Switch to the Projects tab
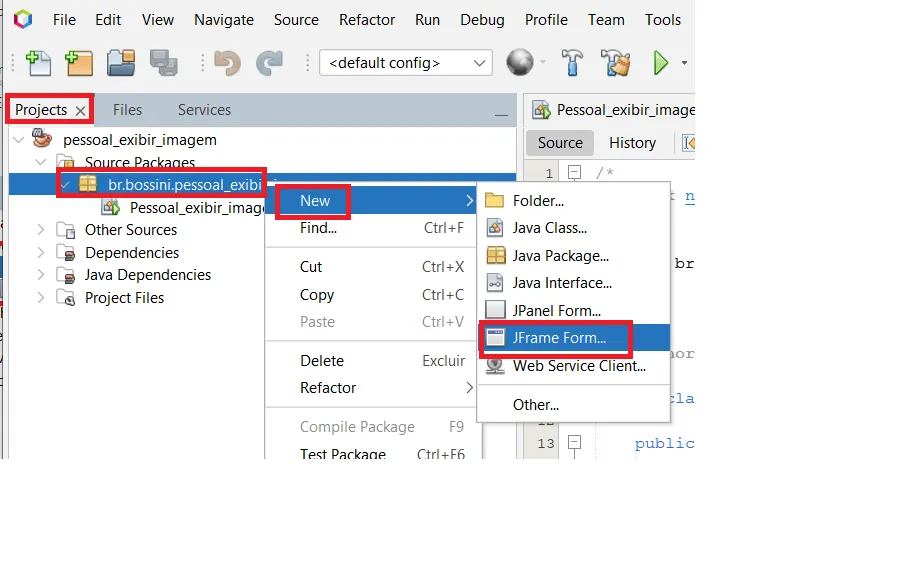The image size is (919, 579). click(41, 110)
